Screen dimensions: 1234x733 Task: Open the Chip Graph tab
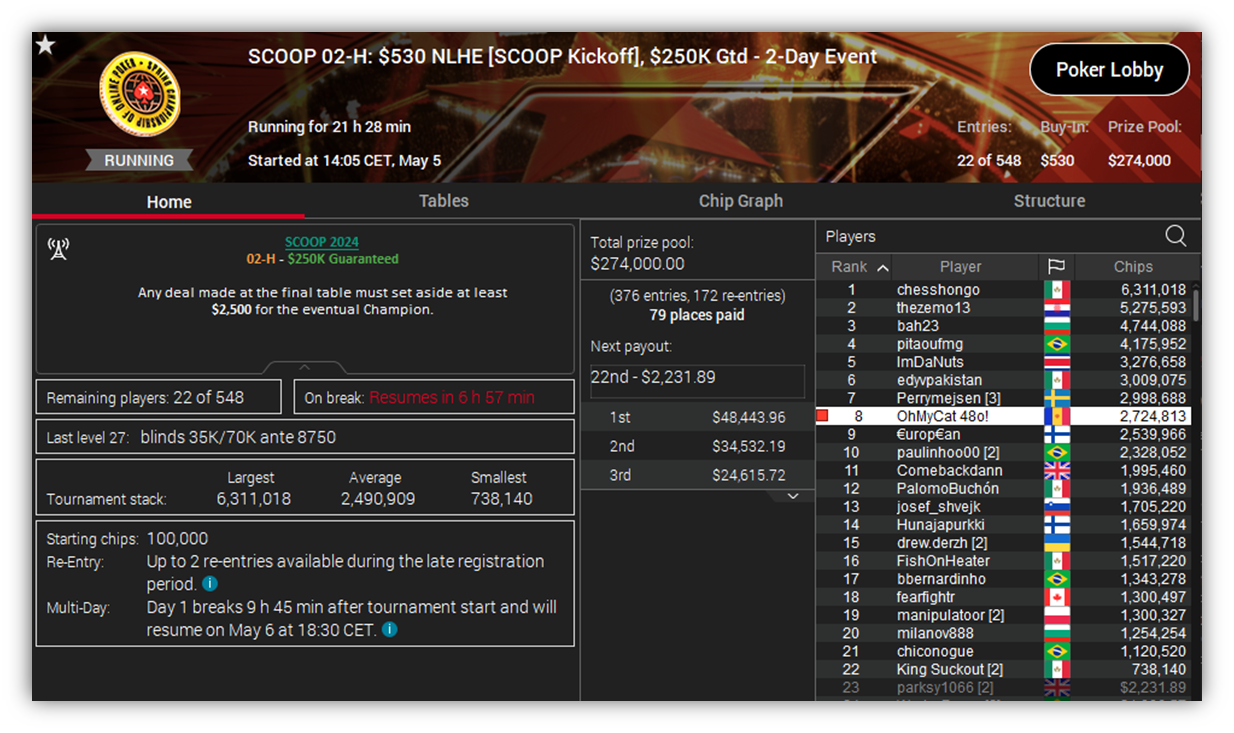click(x=741, y=201)
